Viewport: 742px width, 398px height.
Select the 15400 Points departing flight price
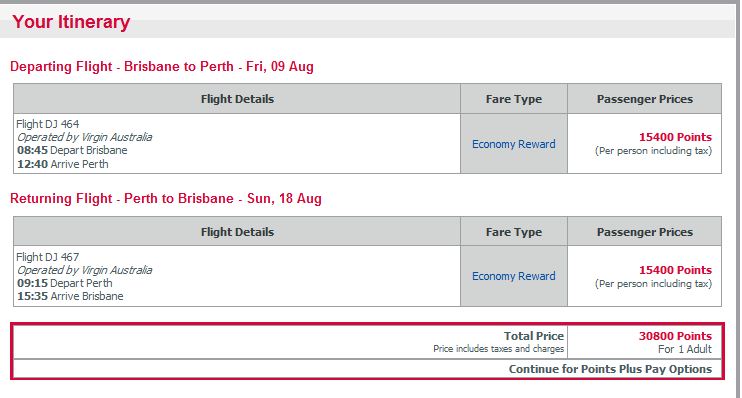[675, 137]
